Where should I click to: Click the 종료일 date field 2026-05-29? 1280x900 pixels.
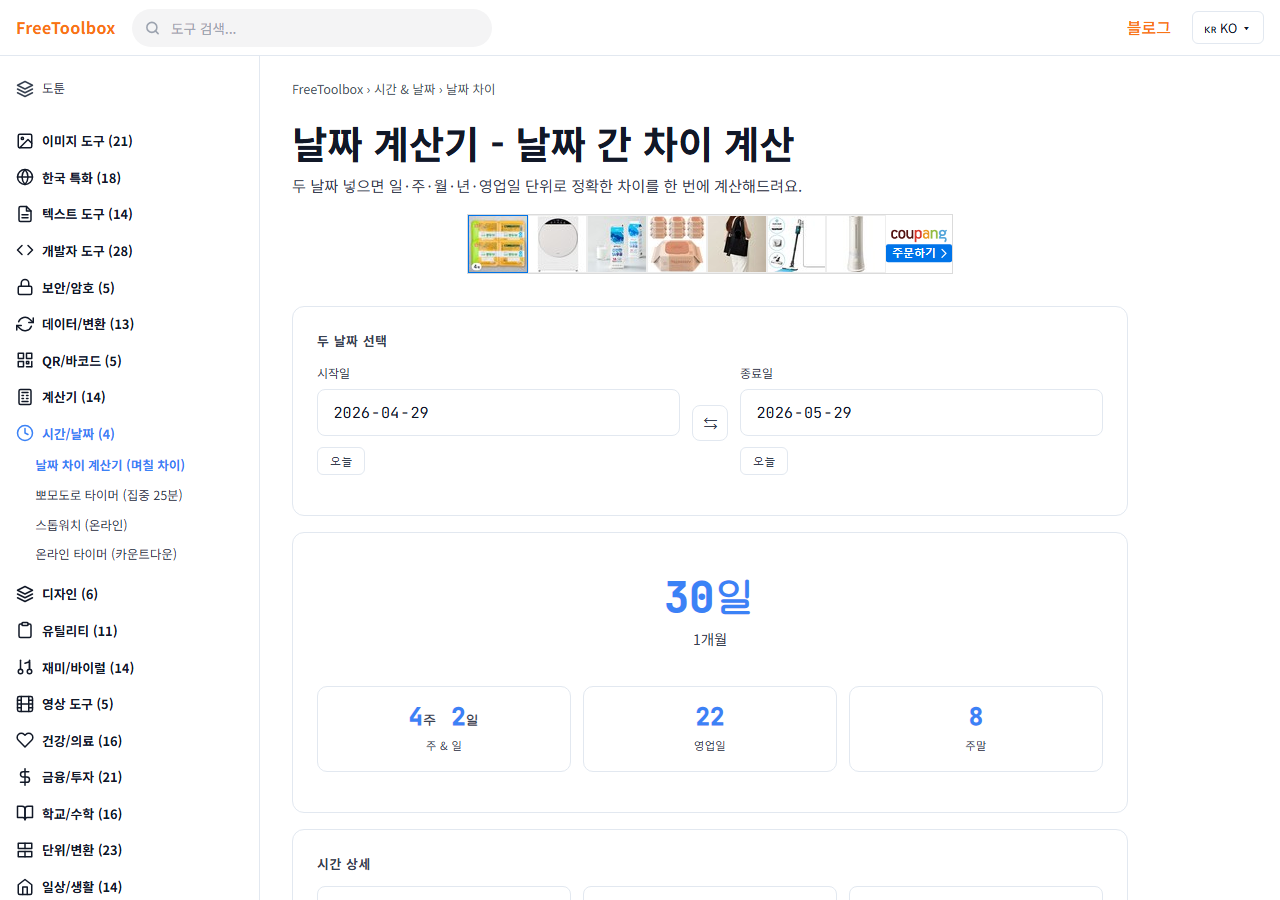[x=921, y=412]
